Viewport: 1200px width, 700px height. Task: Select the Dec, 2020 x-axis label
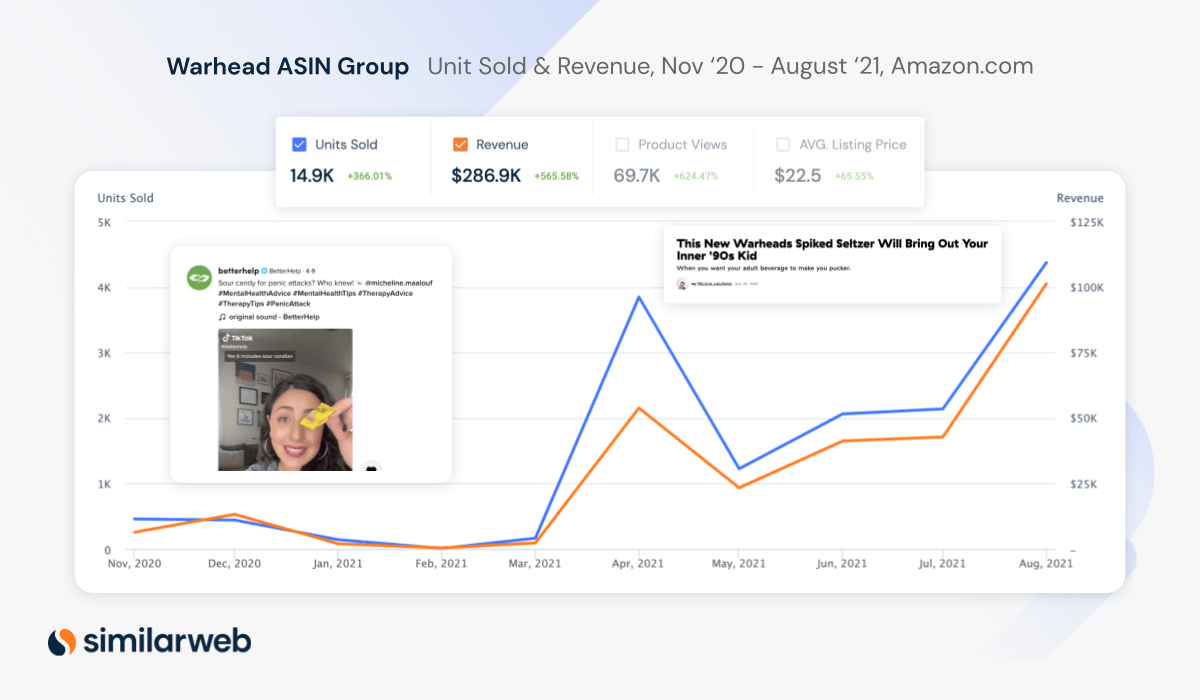234,564
